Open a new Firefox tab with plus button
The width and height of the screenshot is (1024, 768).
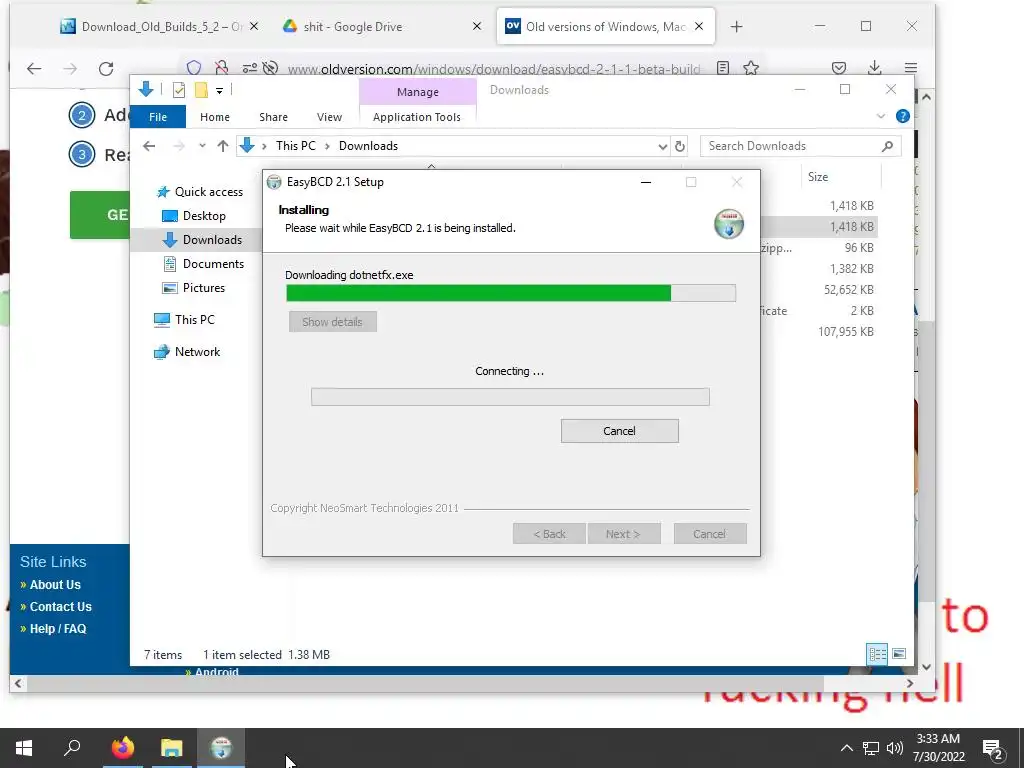coord(736,27)
